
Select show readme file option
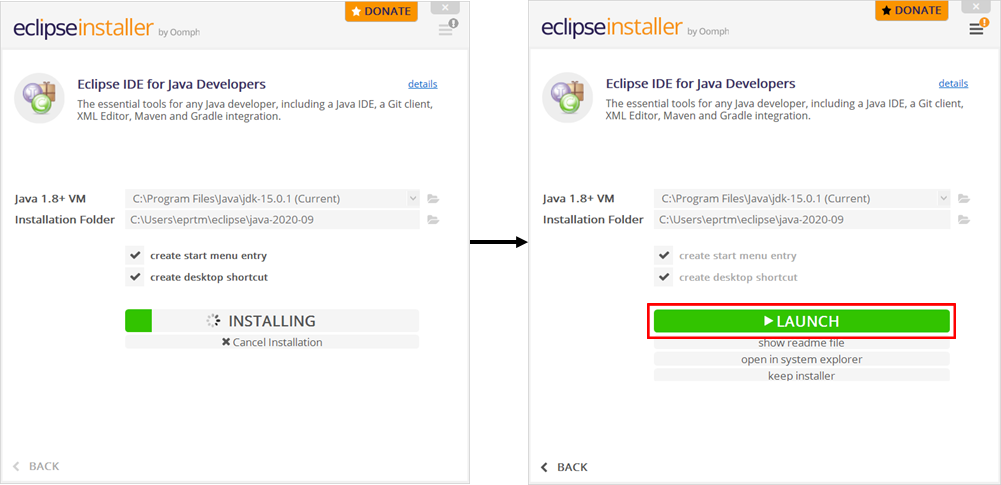(802, 343)
